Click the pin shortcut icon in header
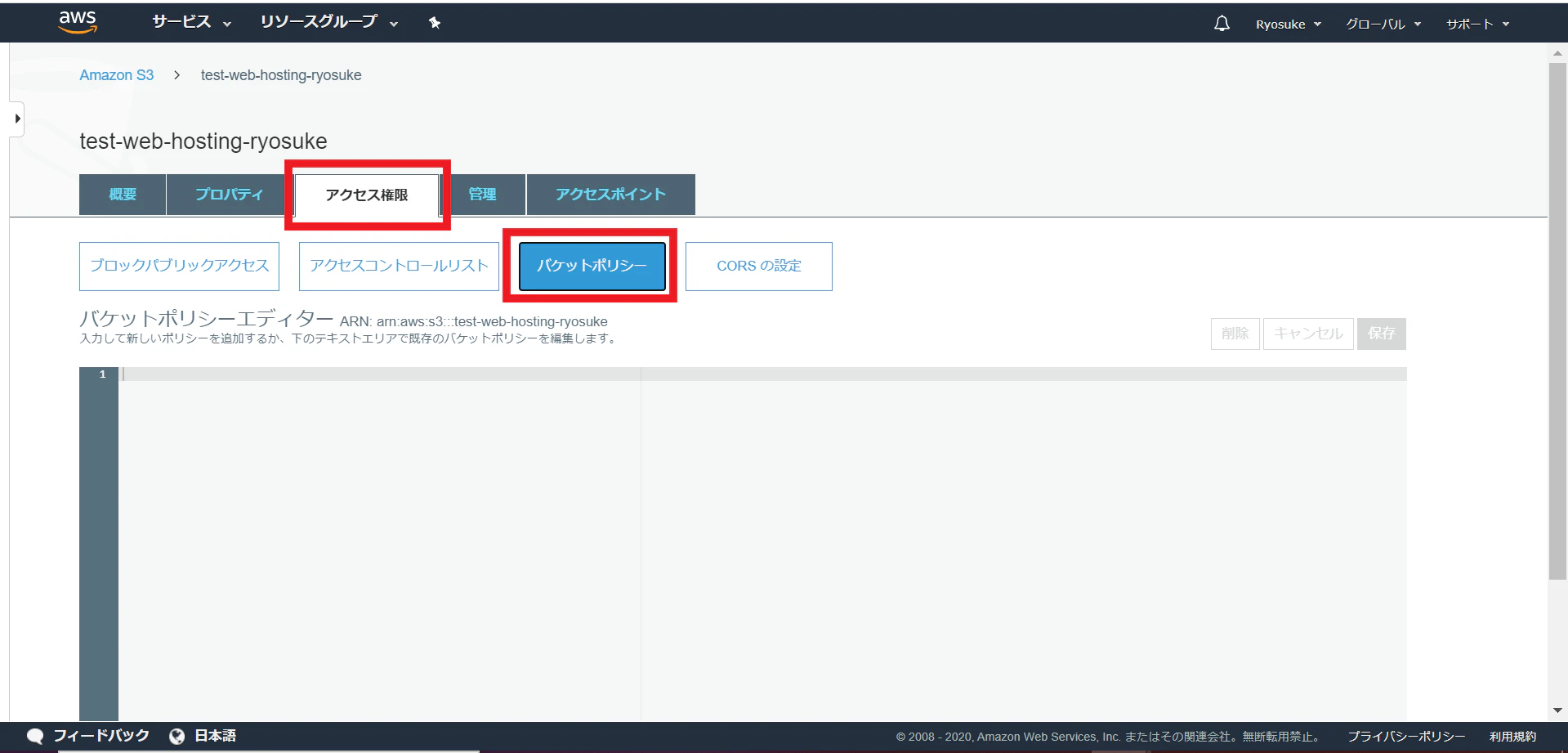The height and width of the screenshot is (753, 1568). click(x=435, y=23)
